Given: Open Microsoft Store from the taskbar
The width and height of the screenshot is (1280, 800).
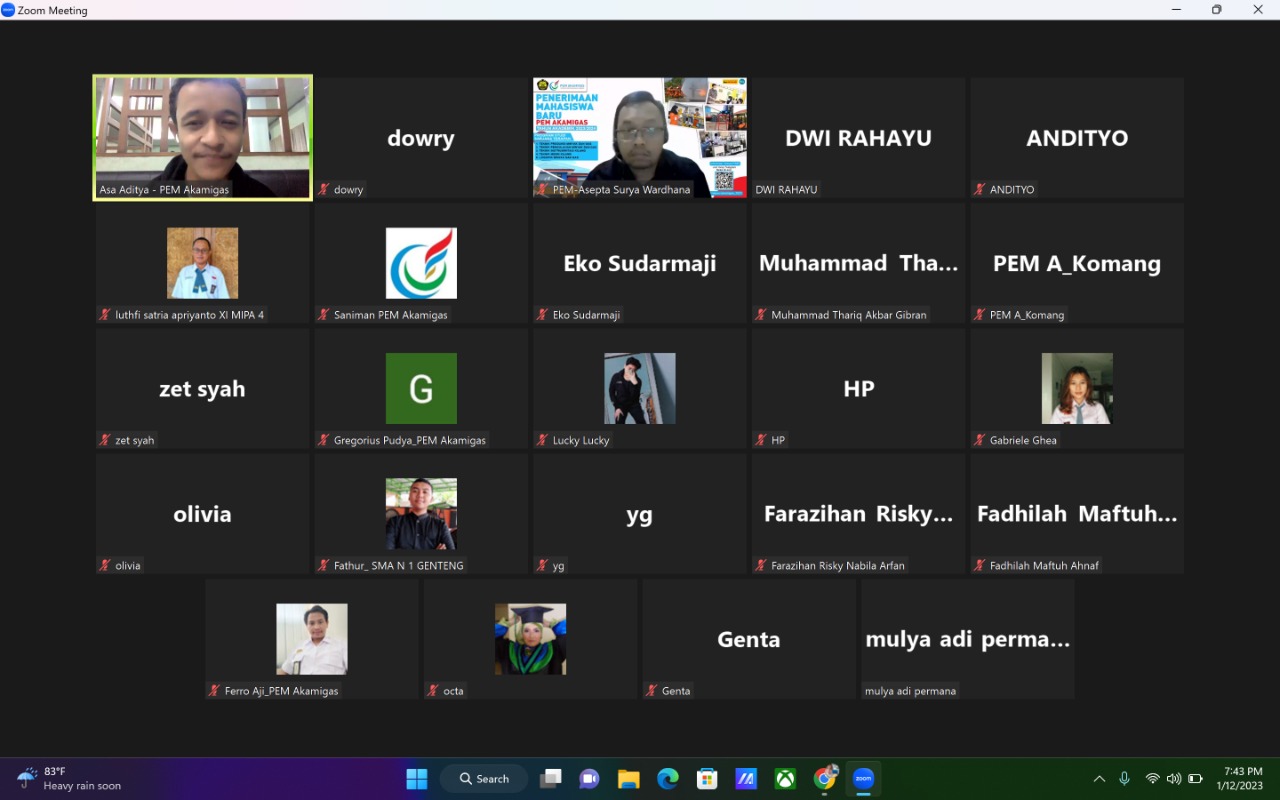Looking at the screenshot, I should [707, 778].
